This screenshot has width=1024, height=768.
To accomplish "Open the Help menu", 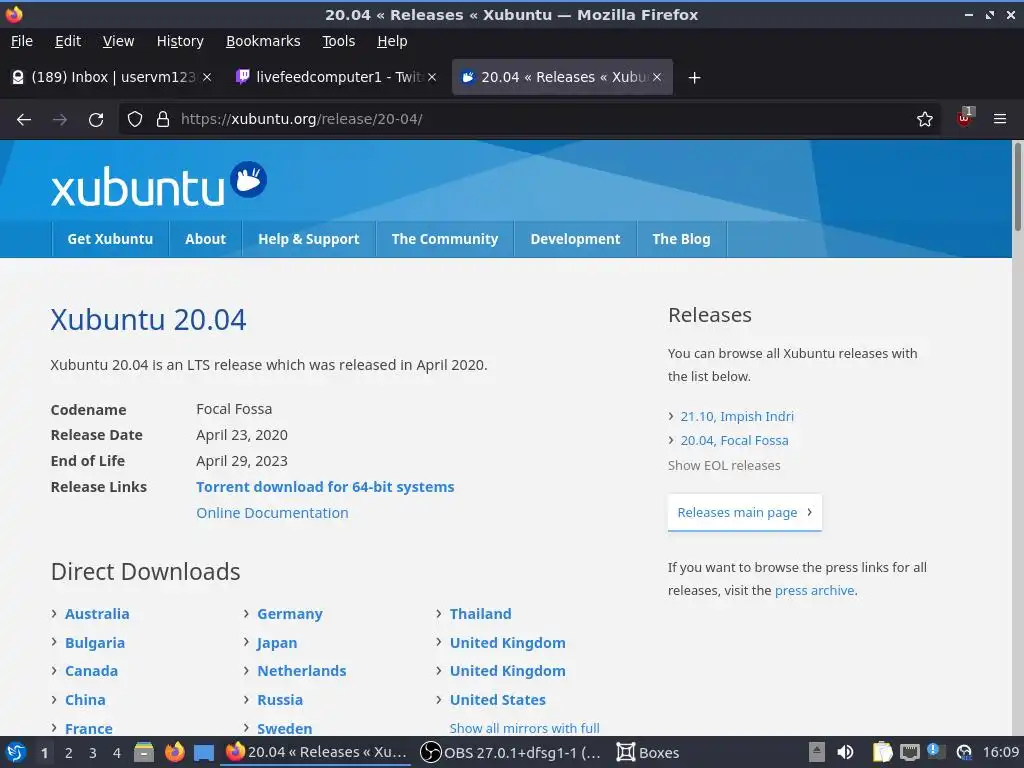I will coord(392,41).
